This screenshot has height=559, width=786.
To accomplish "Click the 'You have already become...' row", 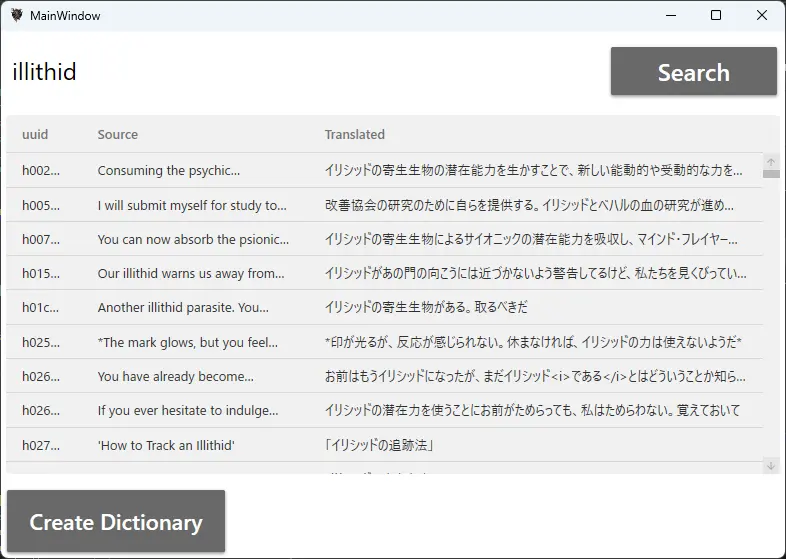I will [176, 377].
